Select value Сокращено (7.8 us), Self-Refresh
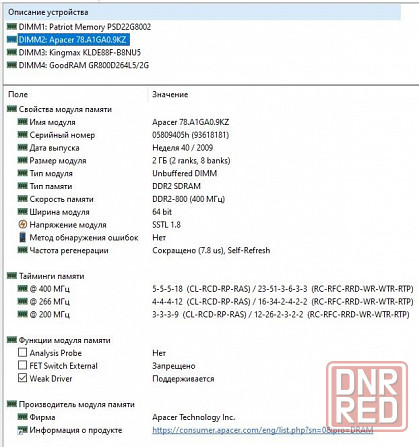 point(211,251)
